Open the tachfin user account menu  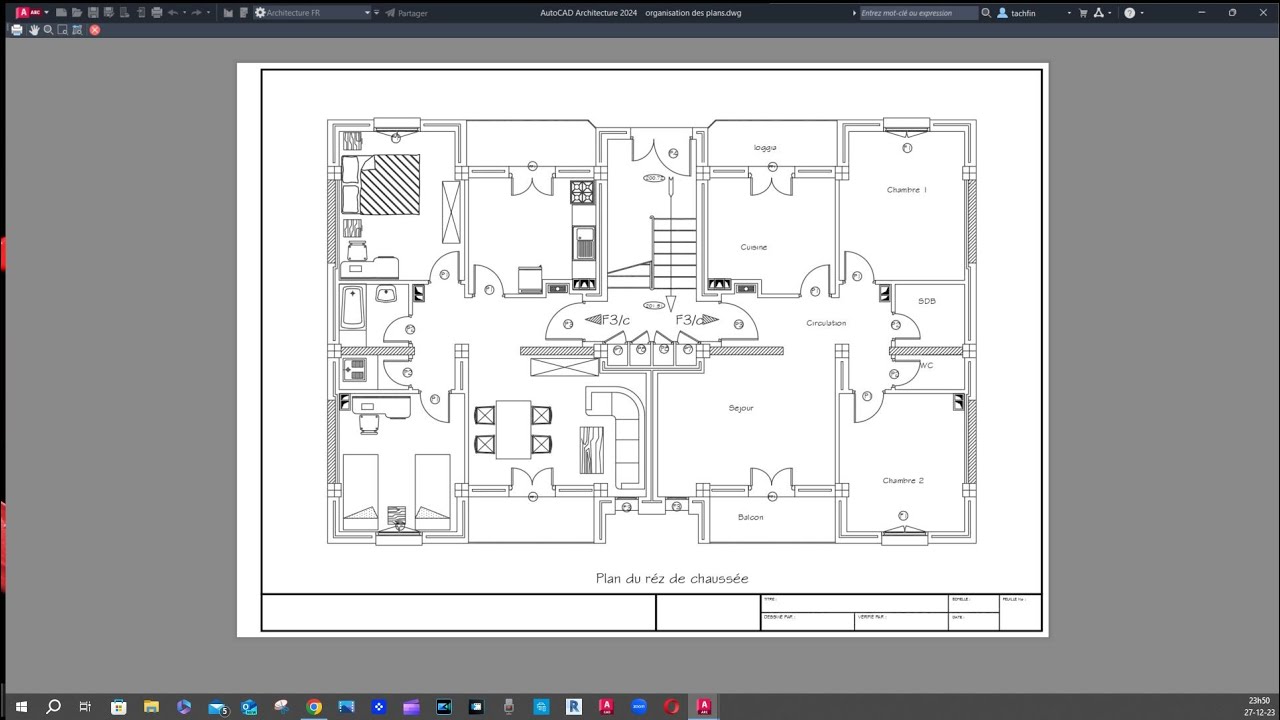(x=1034, y=13)
